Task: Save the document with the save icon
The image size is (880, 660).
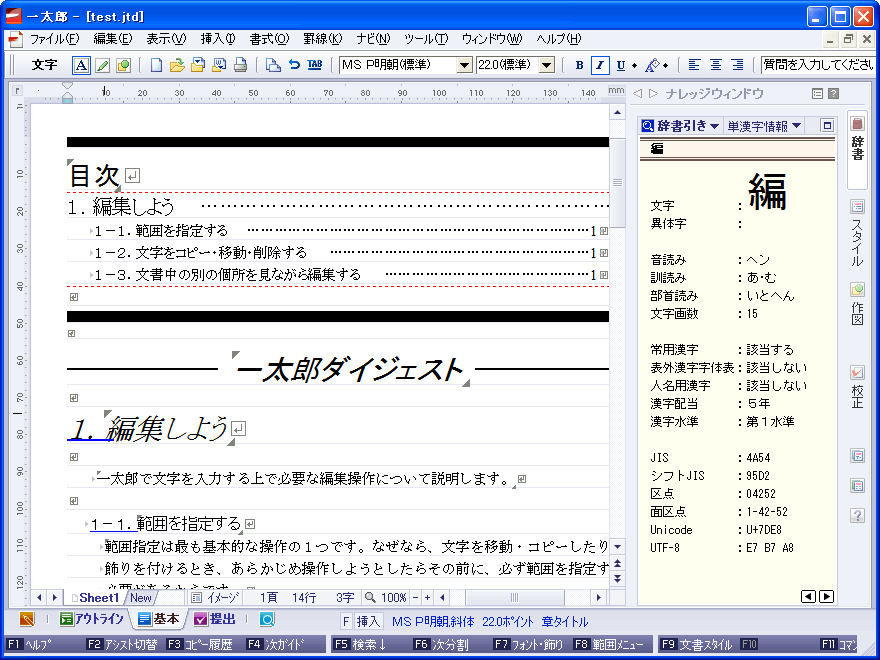Action: (x=198, y=65)
